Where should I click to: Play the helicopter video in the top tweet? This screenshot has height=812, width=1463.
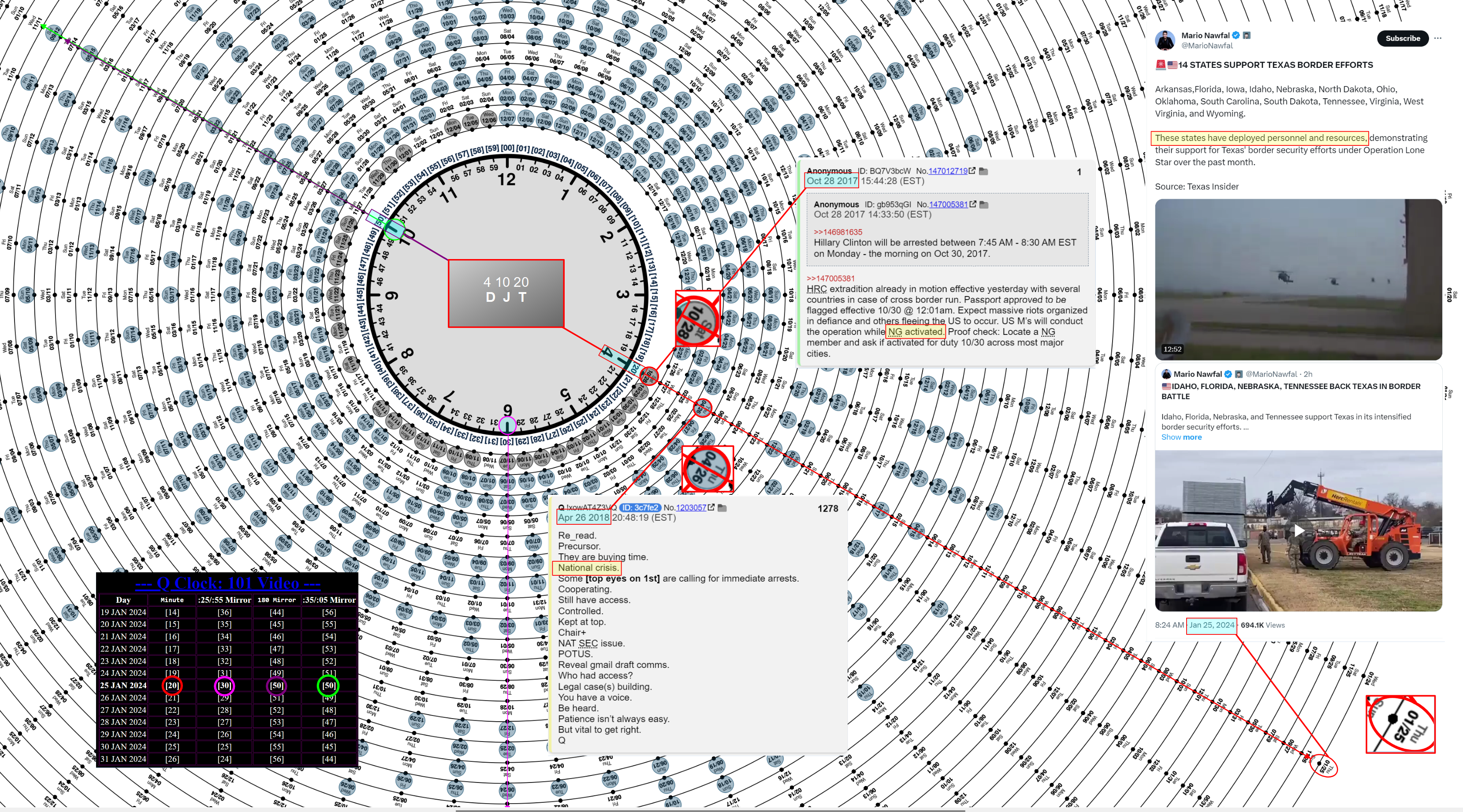(1298, 279)
